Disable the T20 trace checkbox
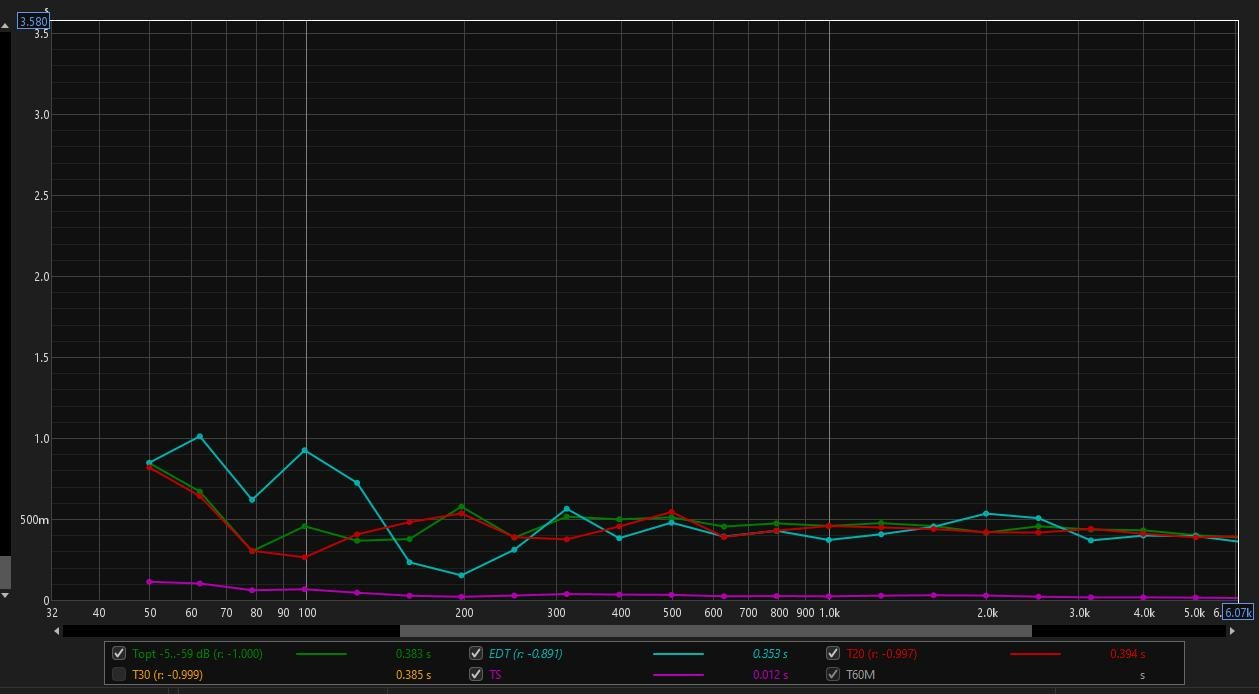Screen dimensions: 1259x694 [x=833, y=654]
